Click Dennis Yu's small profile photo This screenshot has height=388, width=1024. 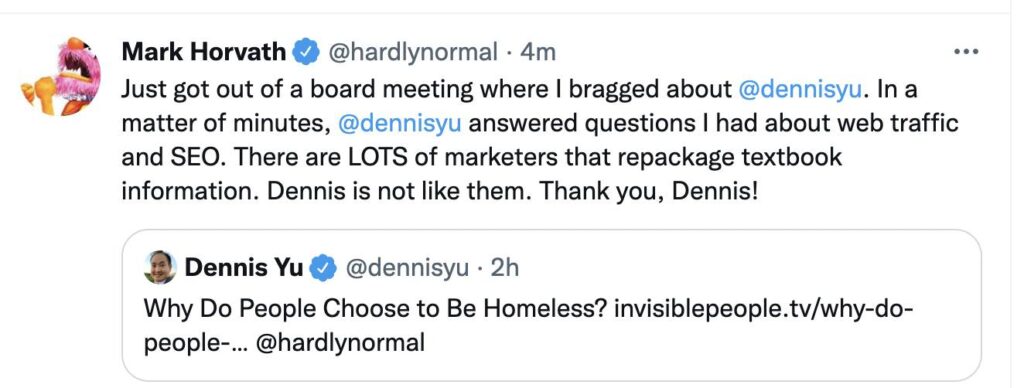click(x=160, y=267)
